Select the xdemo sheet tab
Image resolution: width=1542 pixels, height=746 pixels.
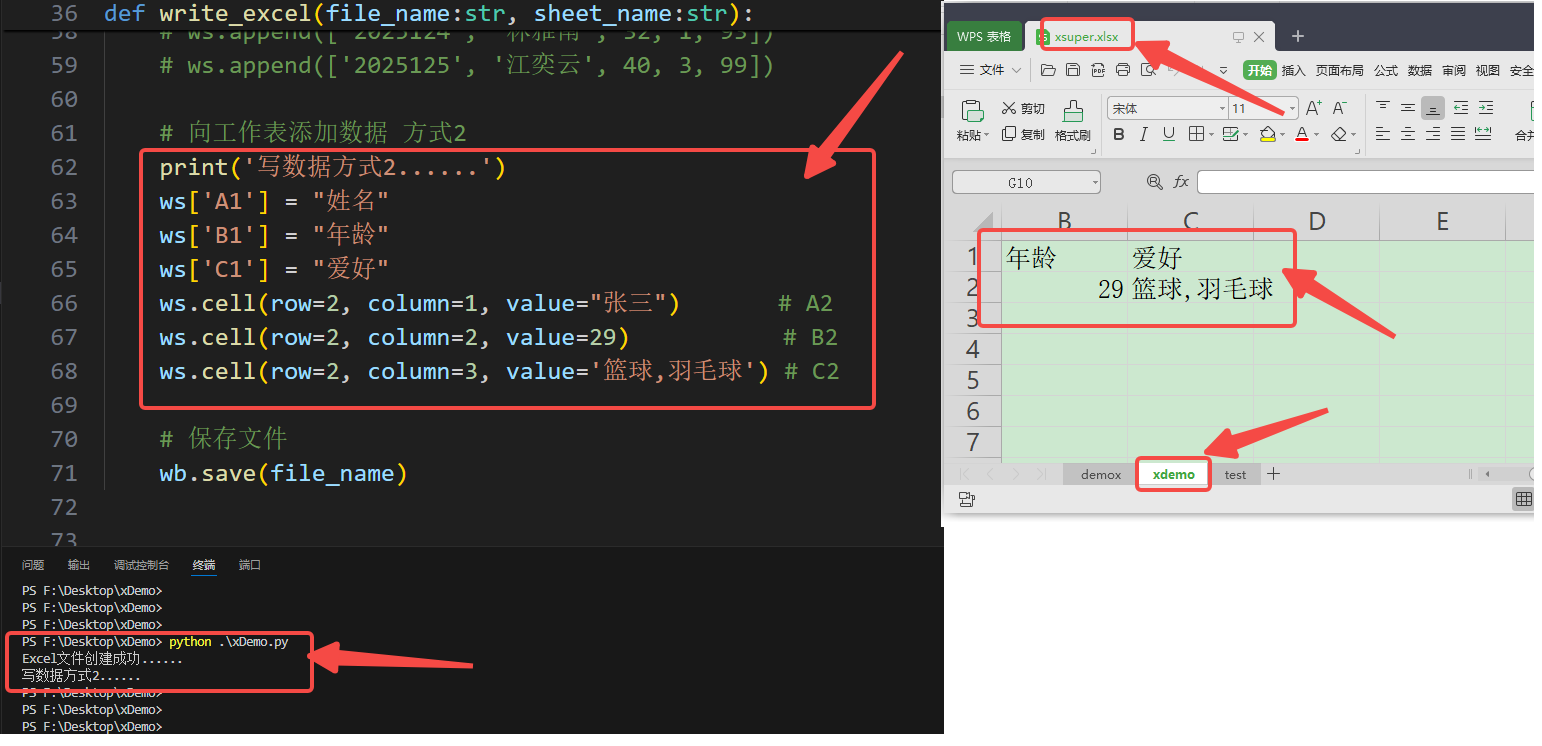(1174, 474)
